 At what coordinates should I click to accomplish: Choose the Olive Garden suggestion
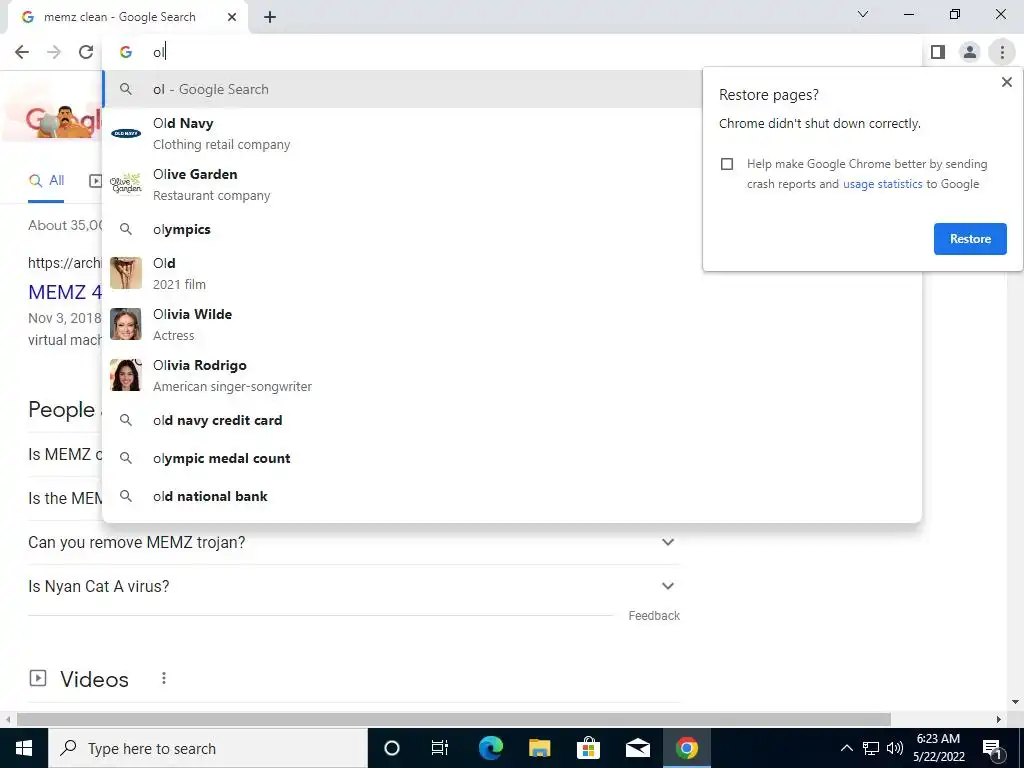[x=512, y=185]
